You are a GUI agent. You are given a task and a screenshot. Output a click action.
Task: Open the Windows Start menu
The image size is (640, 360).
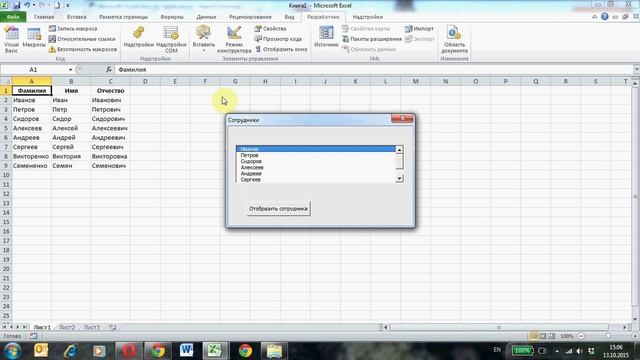12,351
